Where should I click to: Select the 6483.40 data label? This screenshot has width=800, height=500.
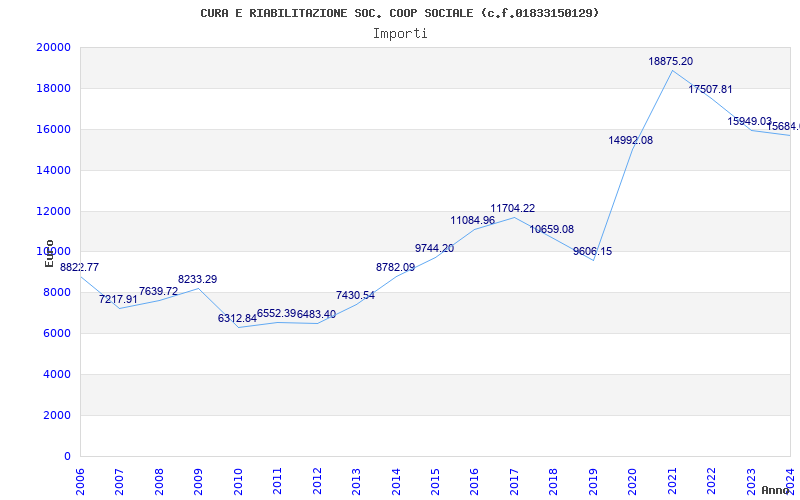(x=316, y=314)
